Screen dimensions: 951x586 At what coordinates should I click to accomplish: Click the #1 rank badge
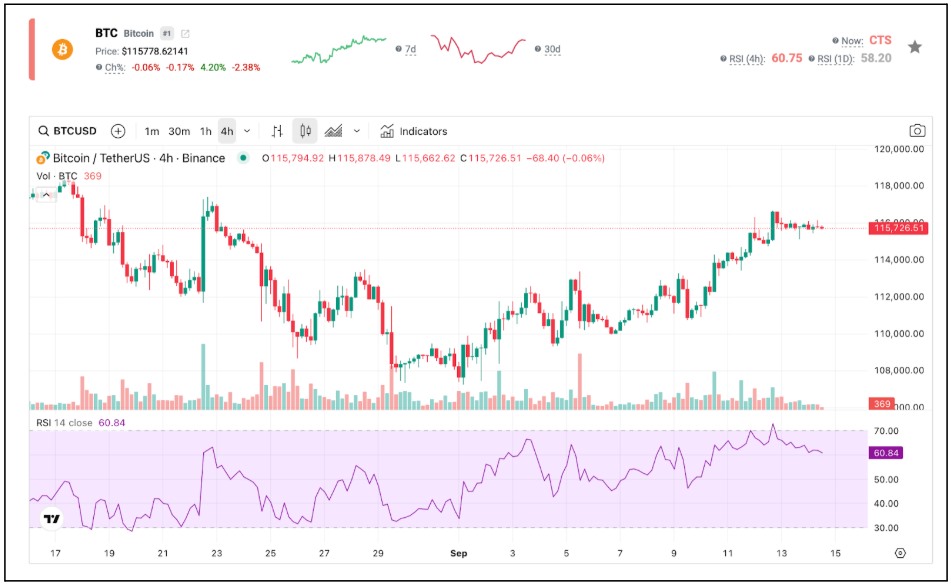167,33
